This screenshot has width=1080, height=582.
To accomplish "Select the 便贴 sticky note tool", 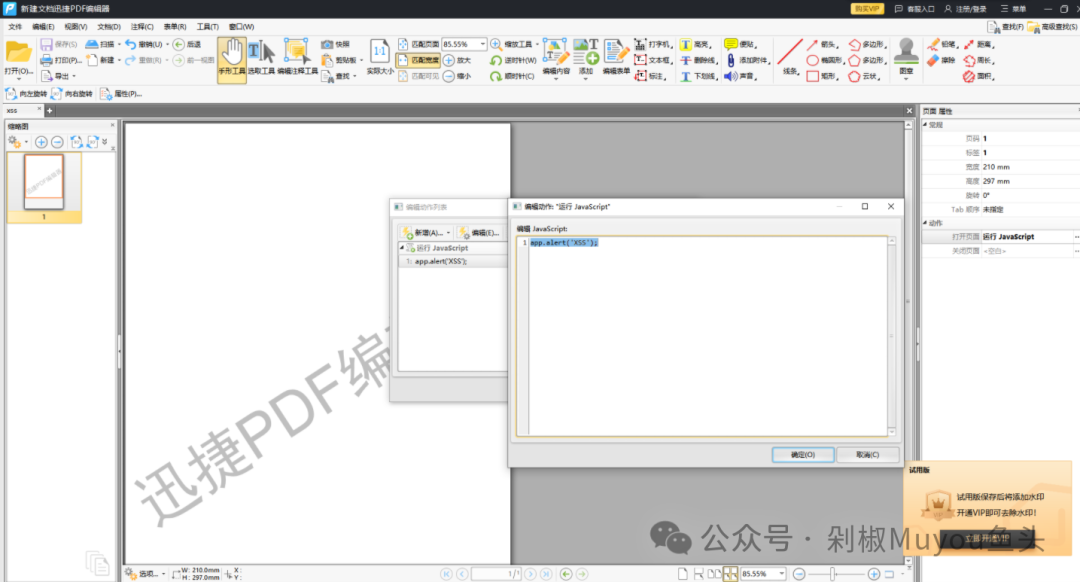I will pos(731,44).
